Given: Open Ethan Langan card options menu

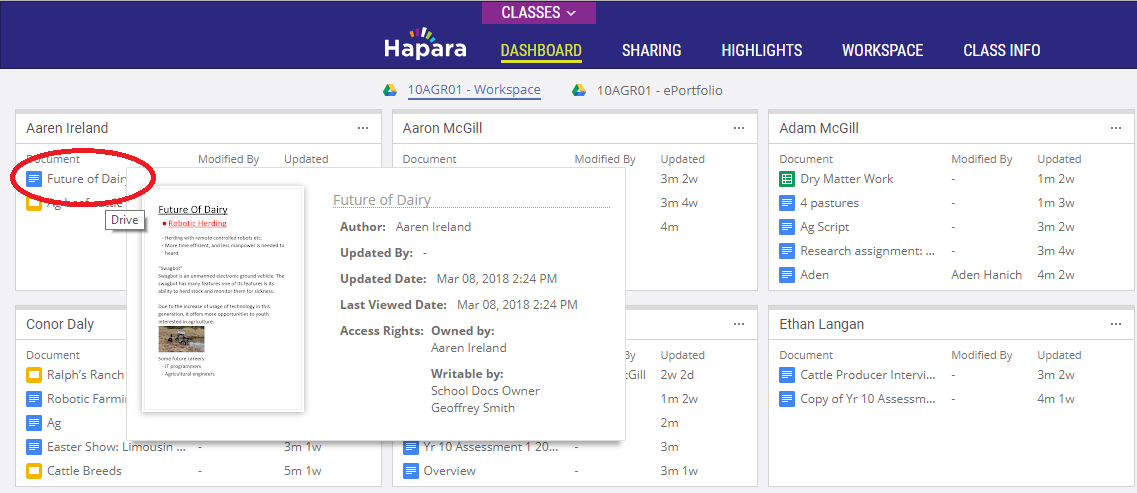Looking at the screenshot, I should click(x=1116, y=323).
